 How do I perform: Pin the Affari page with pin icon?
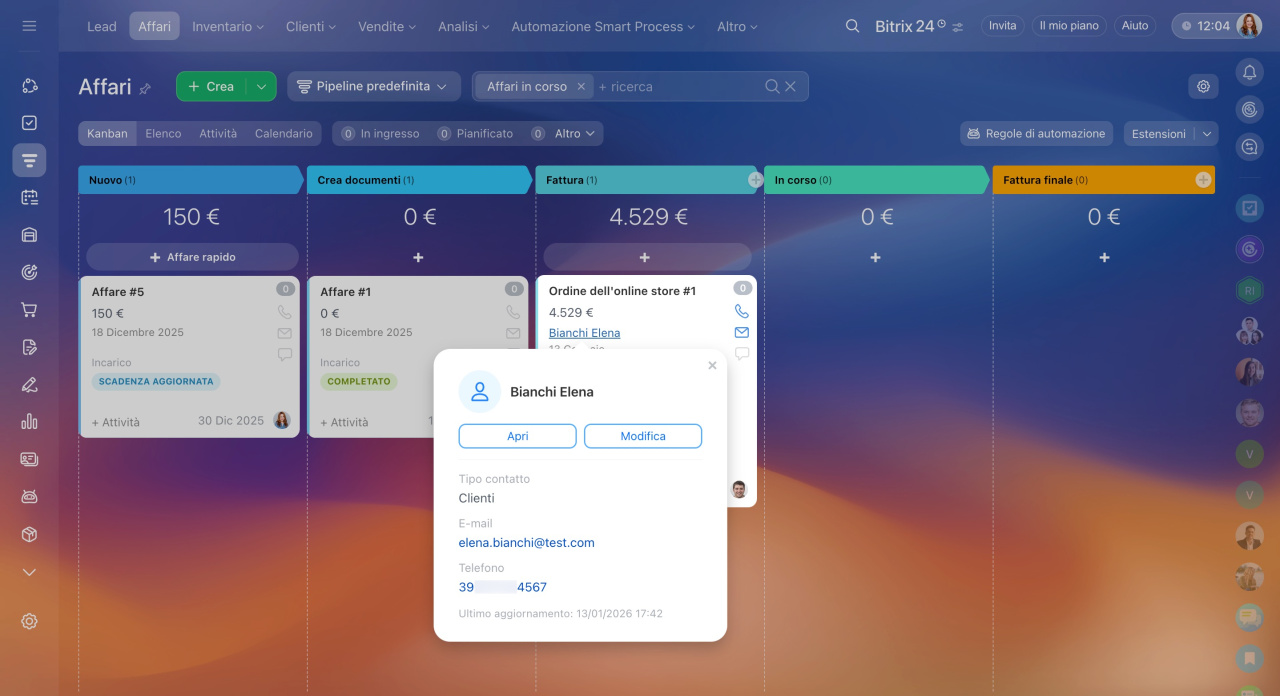point(145,88)
